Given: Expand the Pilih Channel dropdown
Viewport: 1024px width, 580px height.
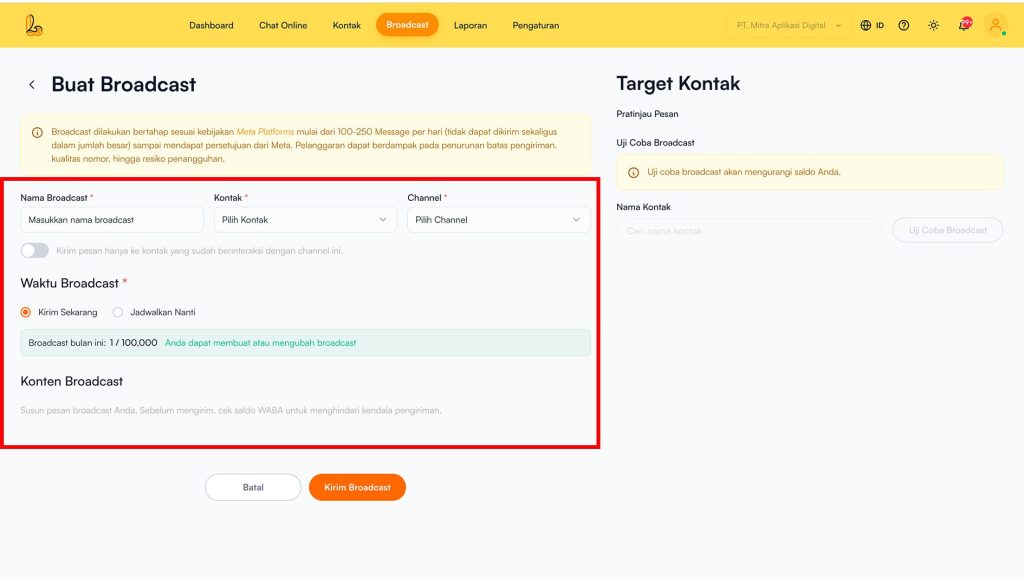Looking at the screenshot, I should coord(498,220).
